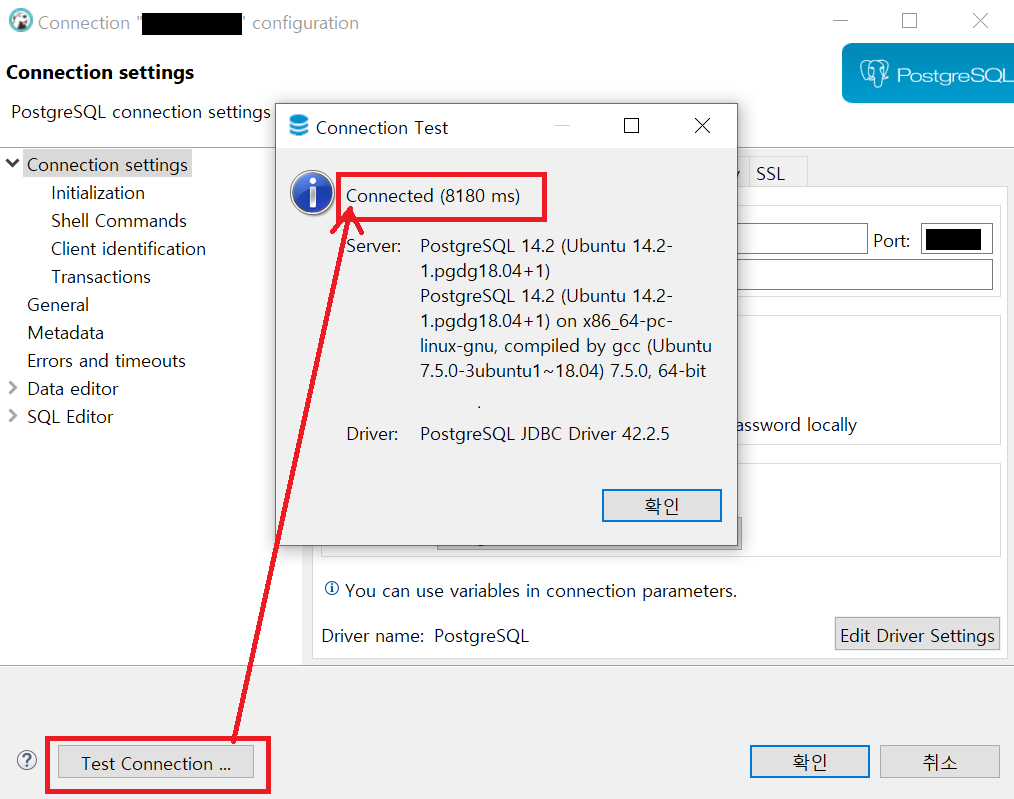Cancel configuration with the 취소 button

[x=939, y=762]
